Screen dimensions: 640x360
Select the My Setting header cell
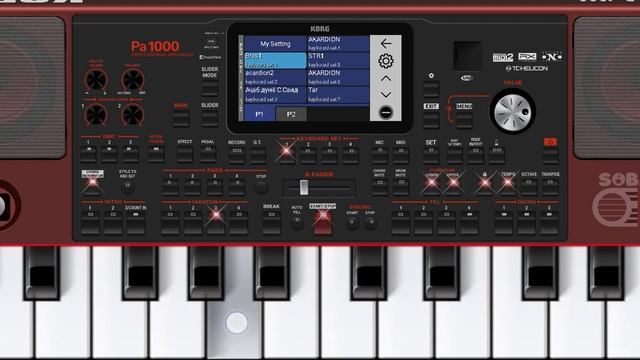point(275,44)
